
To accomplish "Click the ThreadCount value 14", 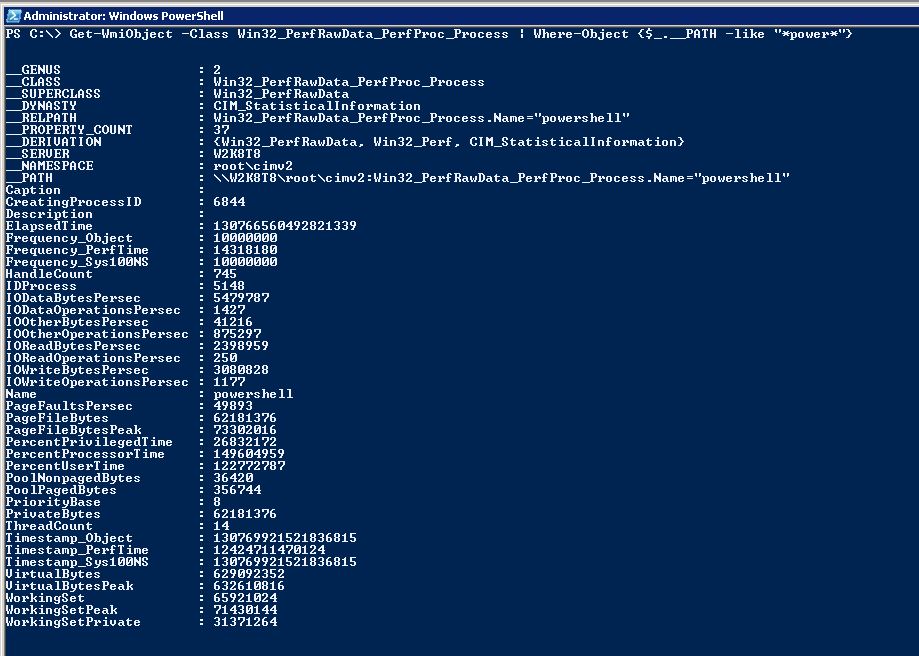I will (x=222, y=526).
